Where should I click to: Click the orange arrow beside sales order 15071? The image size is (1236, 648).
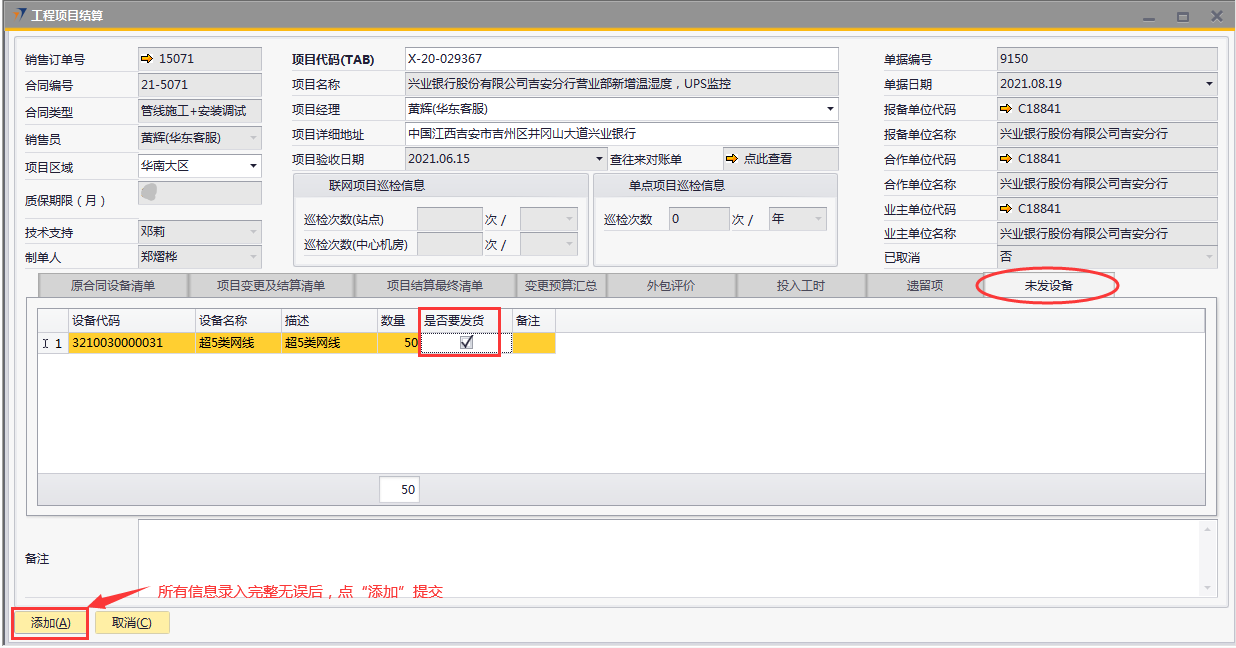146,59
